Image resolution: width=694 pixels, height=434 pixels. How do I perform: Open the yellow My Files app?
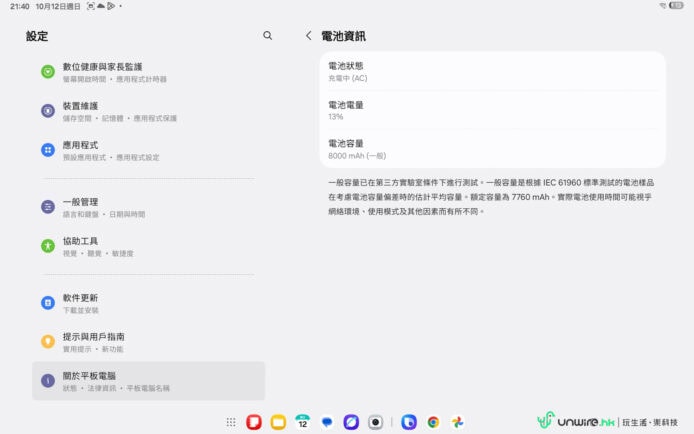(278, 423)
